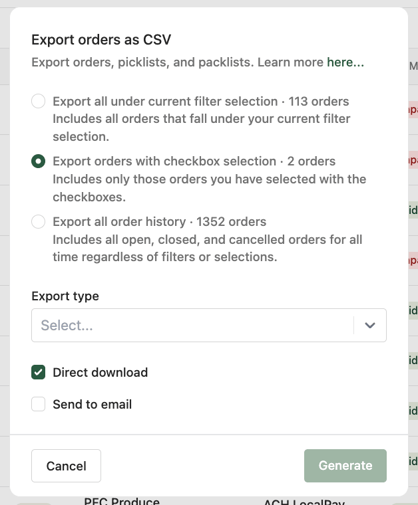Enable the Send to email checkbox
This screenshot has height=505, width=418.
38,404
